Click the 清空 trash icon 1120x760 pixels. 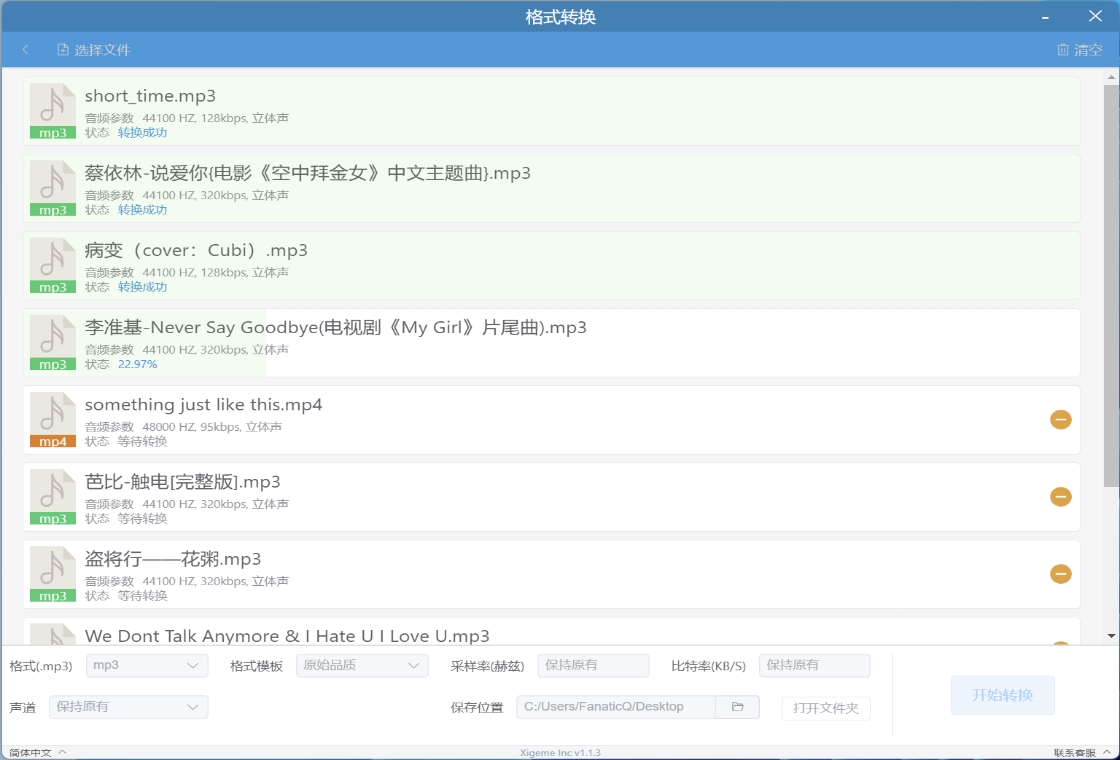coord(1063,49)
